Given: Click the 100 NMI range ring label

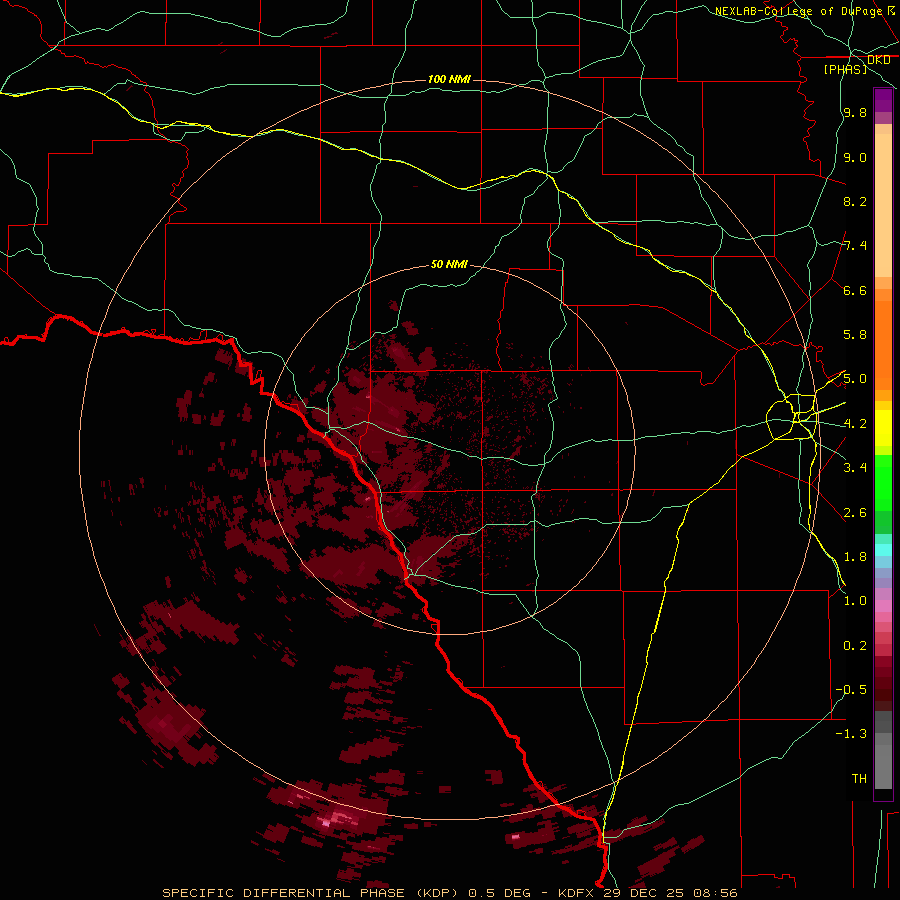Looking at the screenshot, I should click(x=449, y=79).
